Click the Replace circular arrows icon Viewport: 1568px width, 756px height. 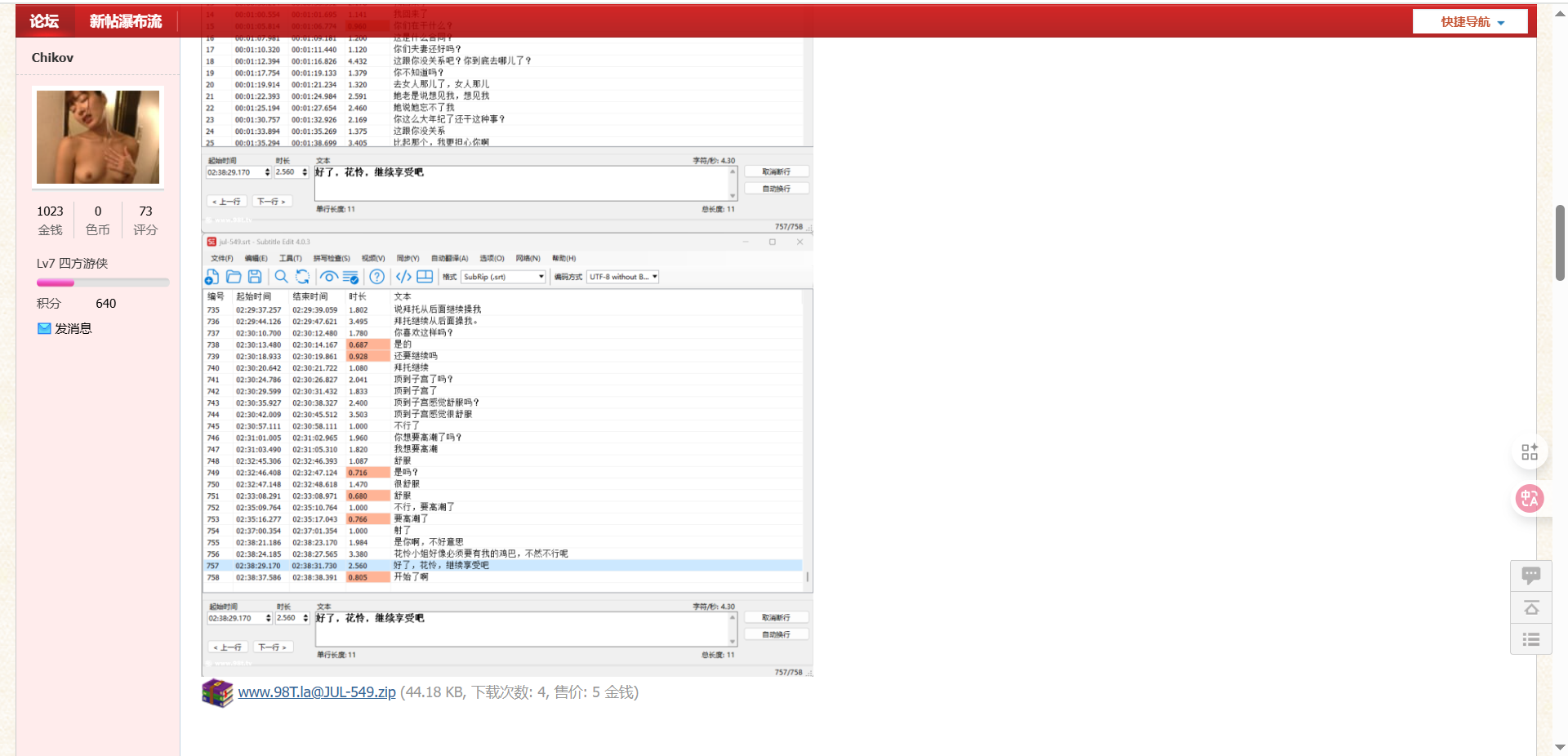pos(302,277)
